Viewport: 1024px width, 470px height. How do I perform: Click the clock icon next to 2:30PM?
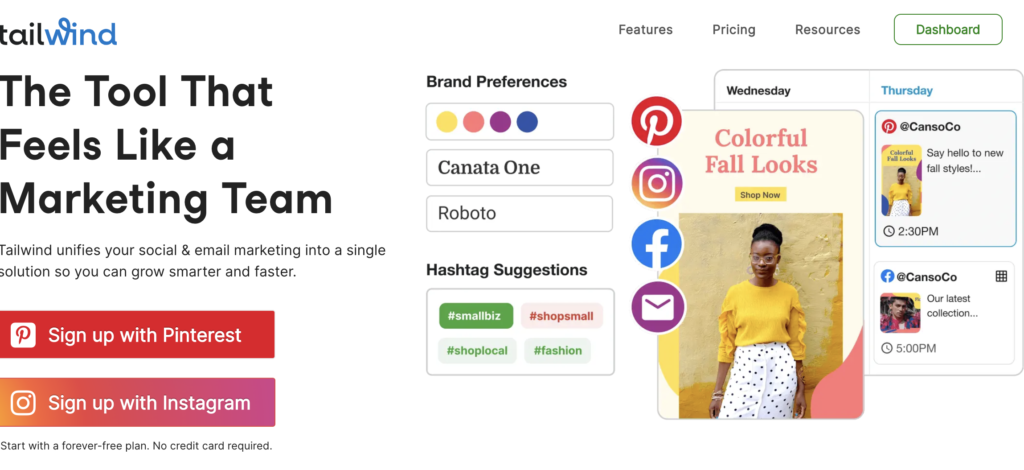pos(889,232)
